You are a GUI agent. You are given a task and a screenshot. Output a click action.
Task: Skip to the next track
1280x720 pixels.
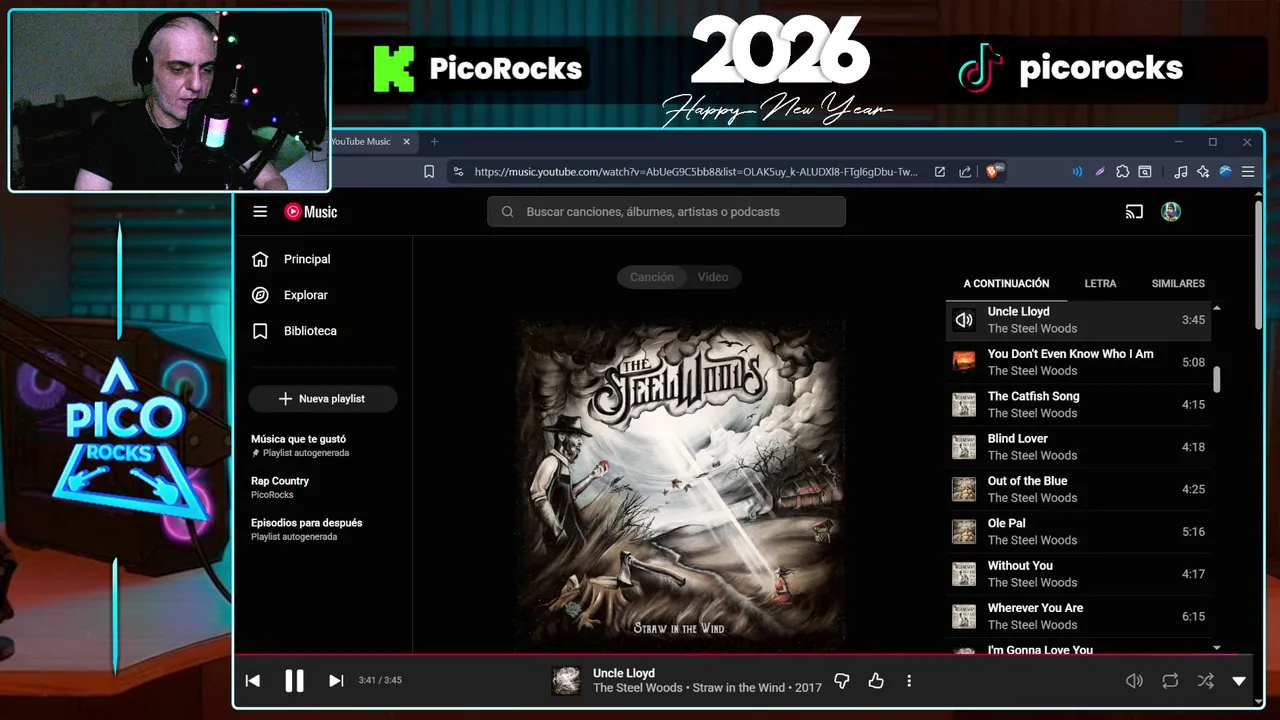point(336,681)
